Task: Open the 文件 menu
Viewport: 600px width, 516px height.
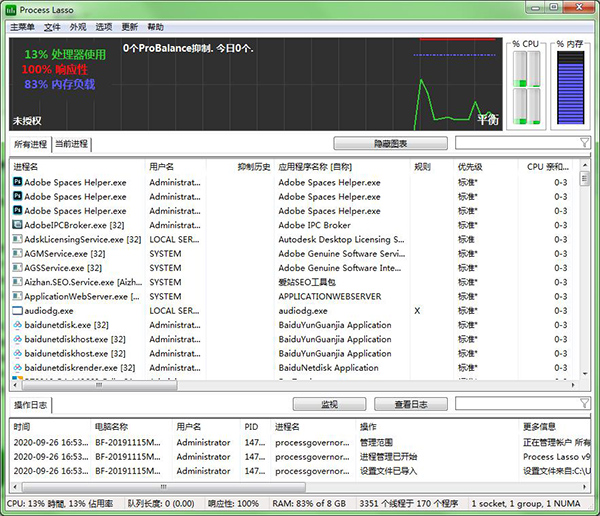Action: (x=52, y=27)
